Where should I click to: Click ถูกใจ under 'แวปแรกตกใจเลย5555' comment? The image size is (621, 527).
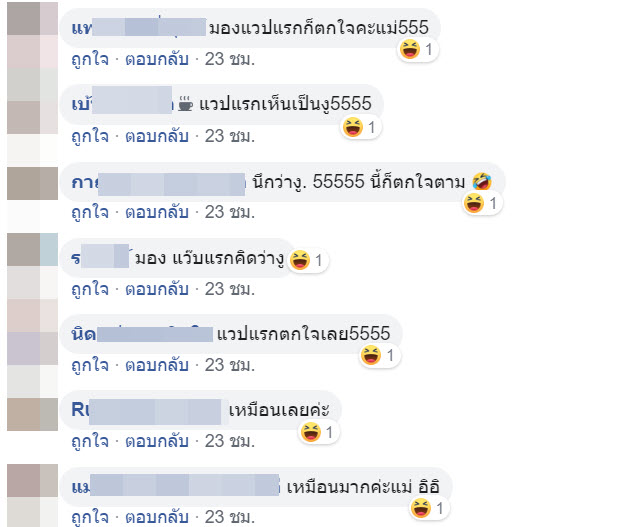click(90, 365)
